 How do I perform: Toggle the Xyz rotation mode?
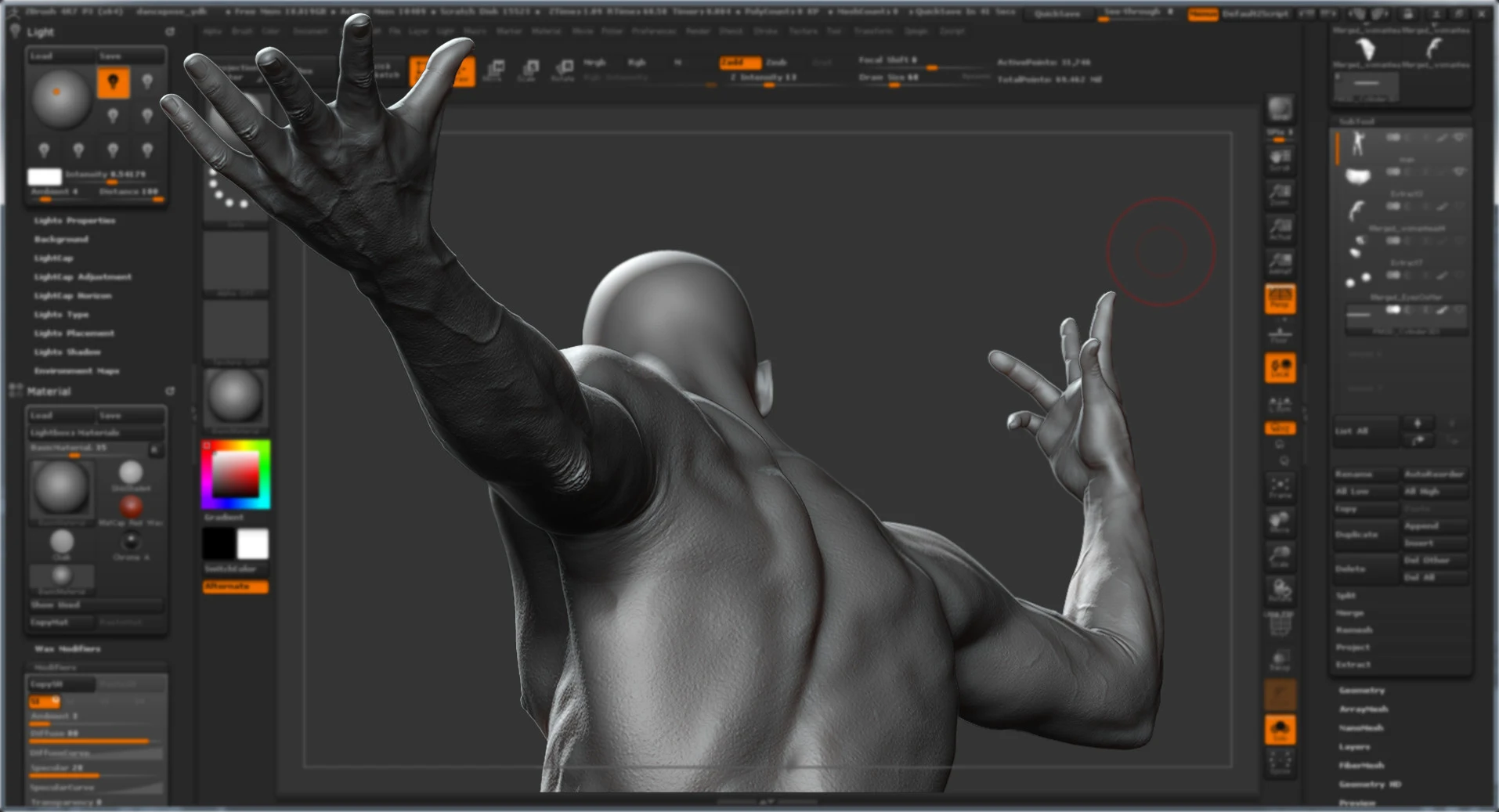(x=1280, y=428)
